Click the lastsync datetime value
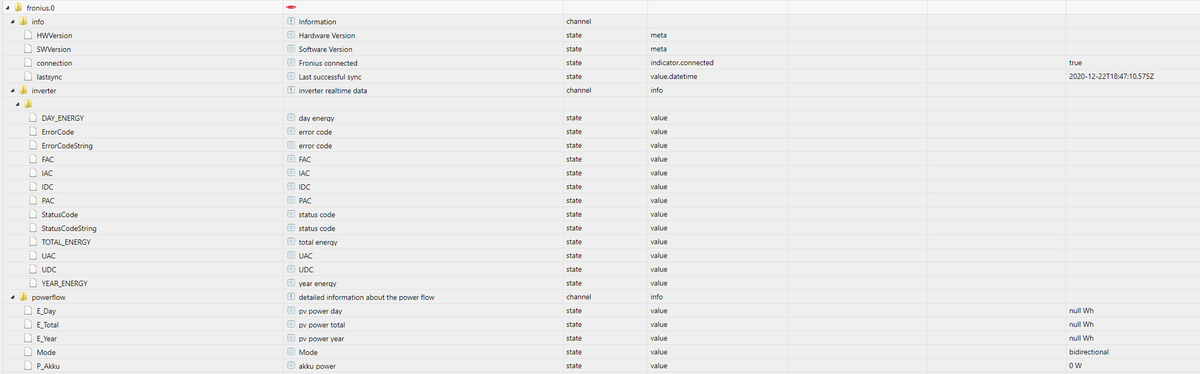The height and width of the screenshot is (374, 1200). click(x=1111, y=76)
